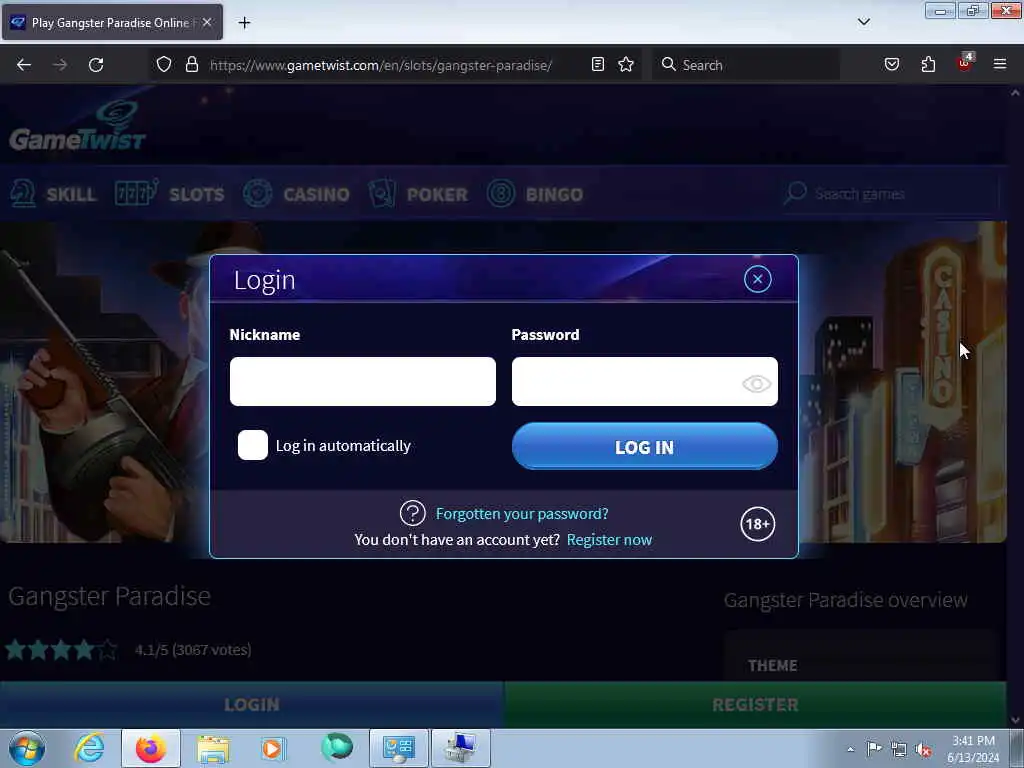The height and width of the screenshot is (768, 1024).
Task: Click the muted volume tray icon
Action: [x=923, y=749]
